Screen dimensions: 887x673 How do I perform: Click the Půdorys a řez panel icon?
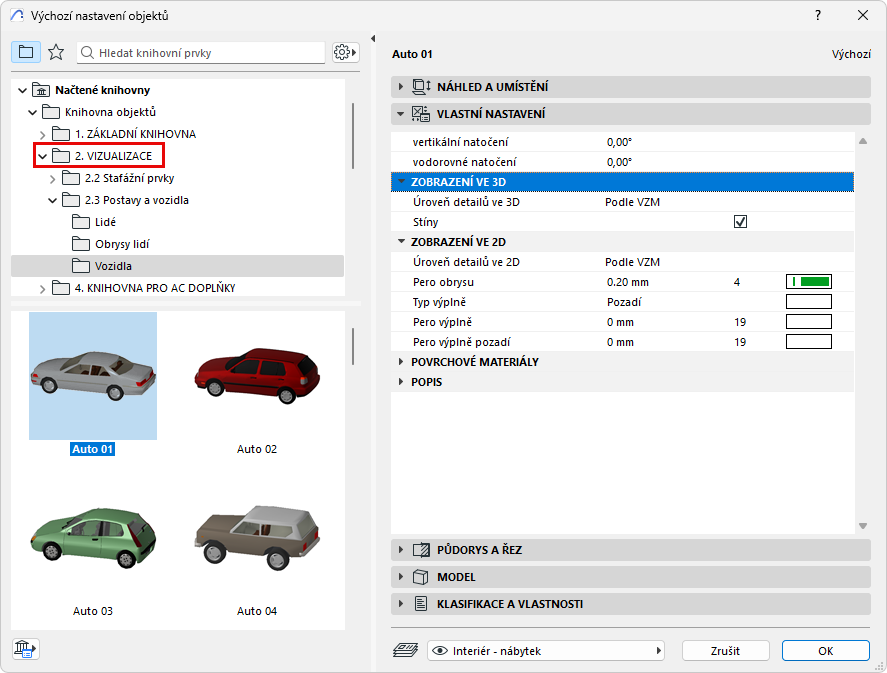[421, 550]
